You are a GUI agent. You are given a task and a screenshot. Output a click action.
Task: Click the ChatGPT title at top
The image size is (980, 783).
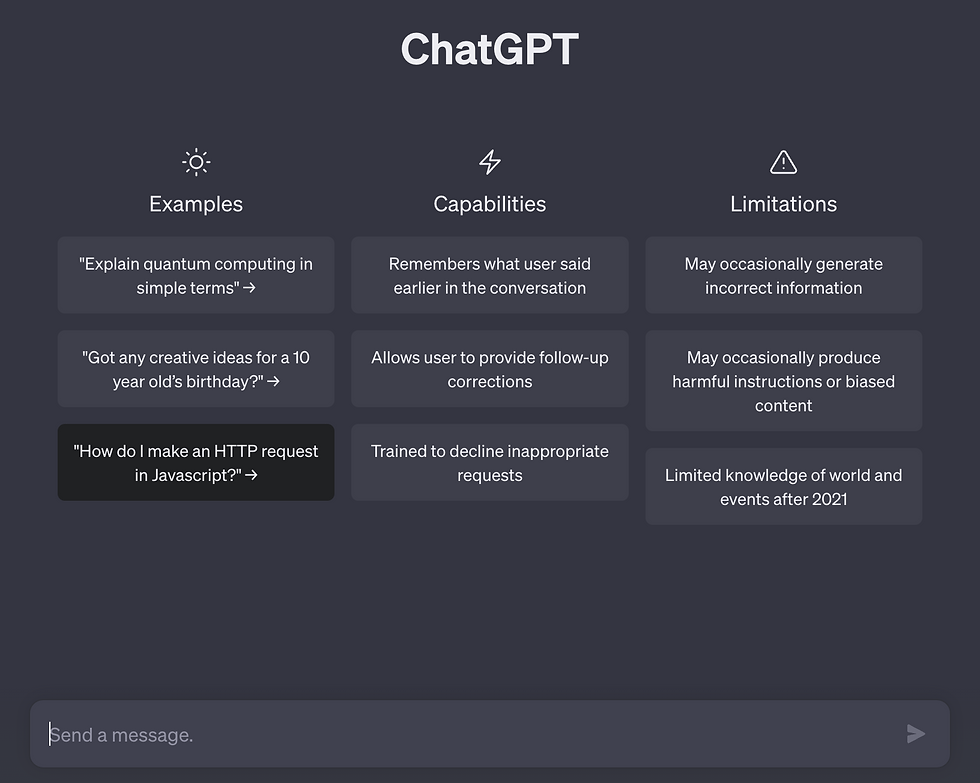coord(490,49)
